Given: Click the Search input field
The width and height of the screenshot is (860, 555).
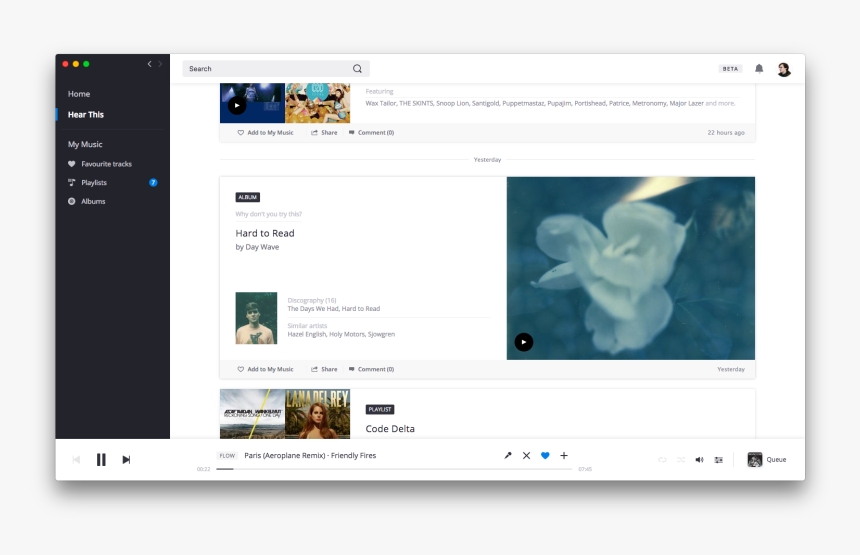Looking at the screenshot, I should [276, 69].
